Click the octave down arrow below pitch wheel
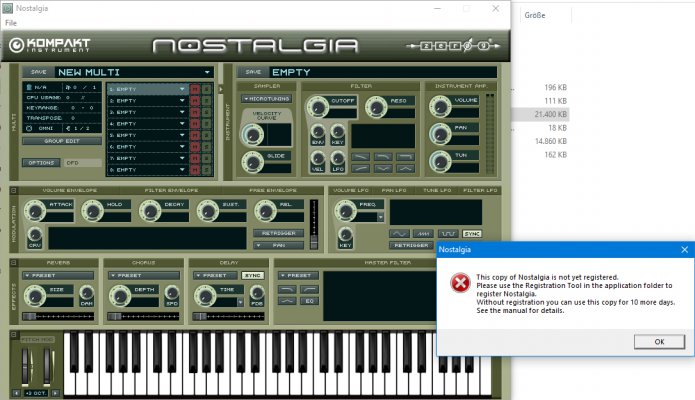695x400 pixels. tap(16, 393)
